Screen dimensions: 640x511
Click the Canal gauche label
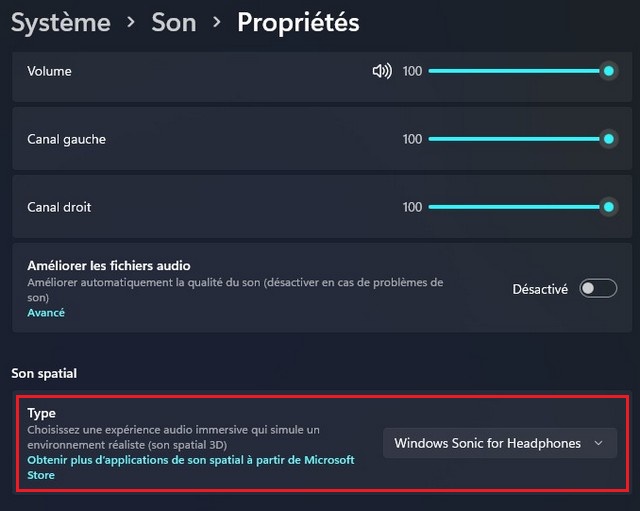click(66, 139)
